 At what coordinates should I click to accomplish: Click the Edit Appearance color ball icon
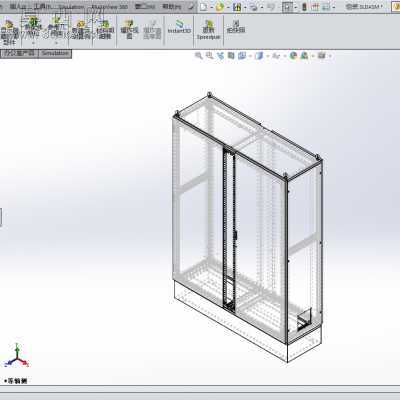(293, 56)
